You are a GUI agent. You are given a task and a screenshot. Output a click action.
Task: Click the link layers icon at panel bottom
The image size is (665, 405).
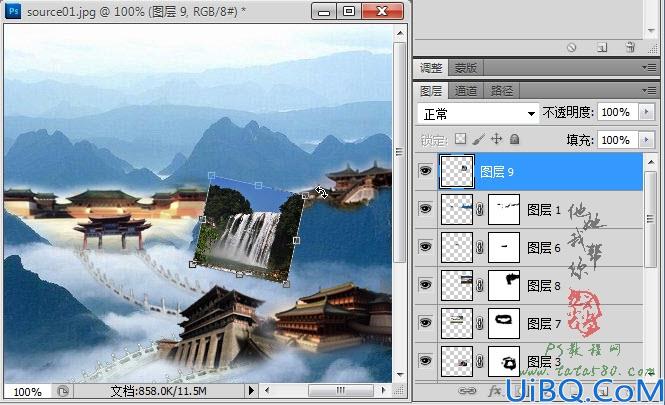pyautogui.click(x=467, y=391)
